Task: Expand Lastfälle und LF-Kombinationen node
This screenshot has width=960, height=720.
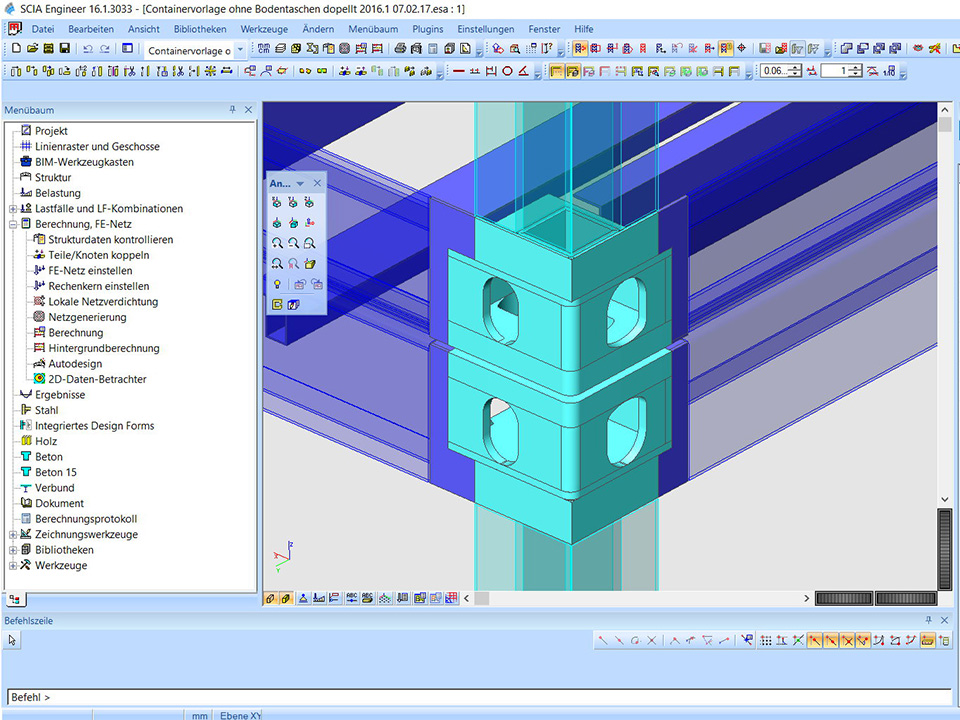Action: click(13, 209)
